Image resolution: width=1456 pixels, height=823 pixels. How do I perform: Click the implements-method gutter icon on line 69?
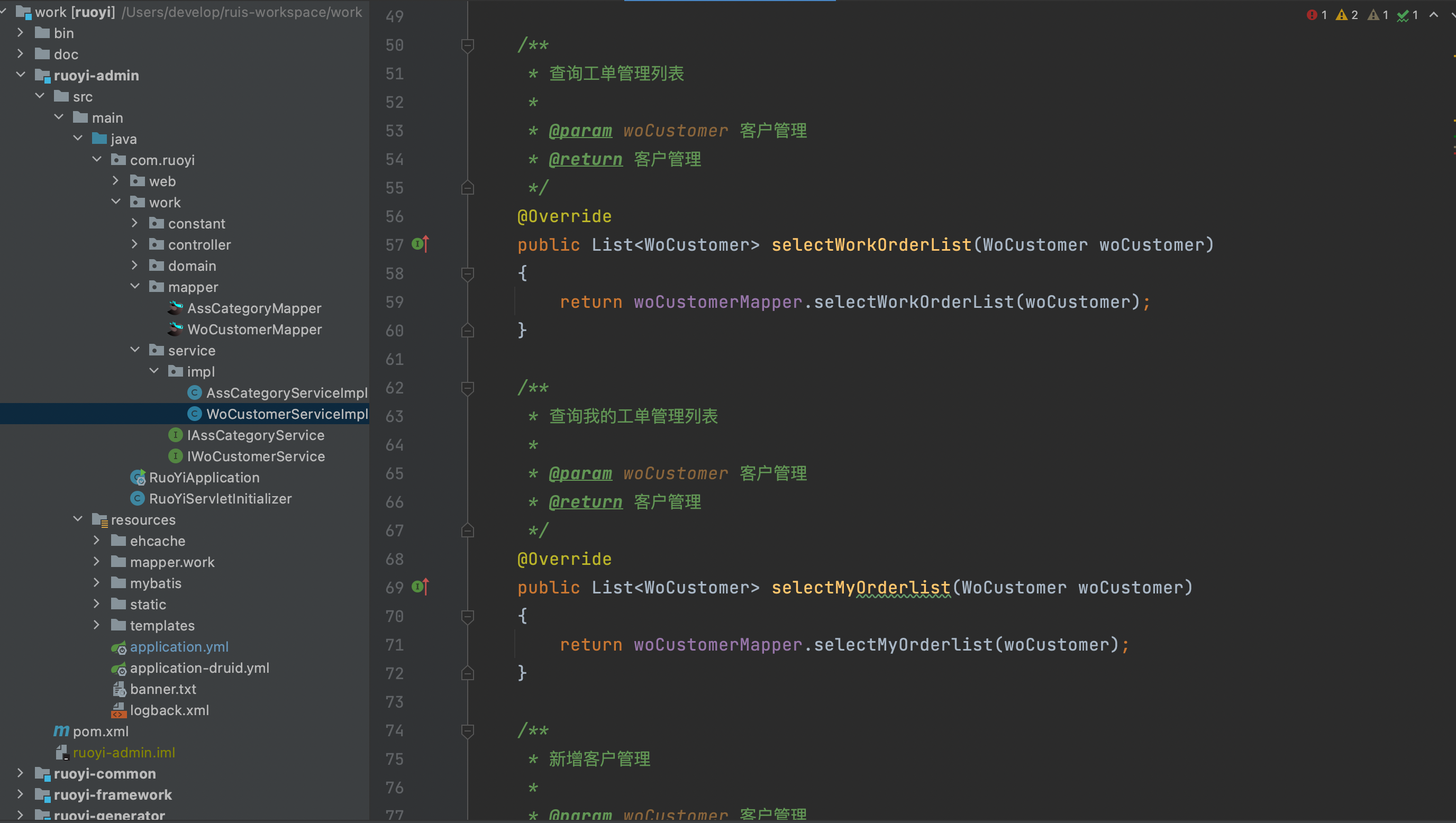[x=420, y=587]
